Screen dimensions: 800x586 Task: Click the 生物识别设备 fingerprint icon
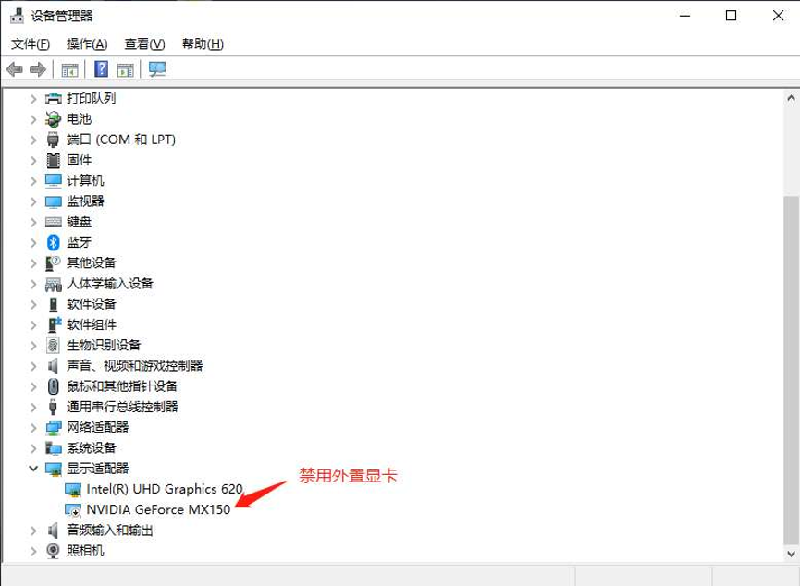point(53,345)
